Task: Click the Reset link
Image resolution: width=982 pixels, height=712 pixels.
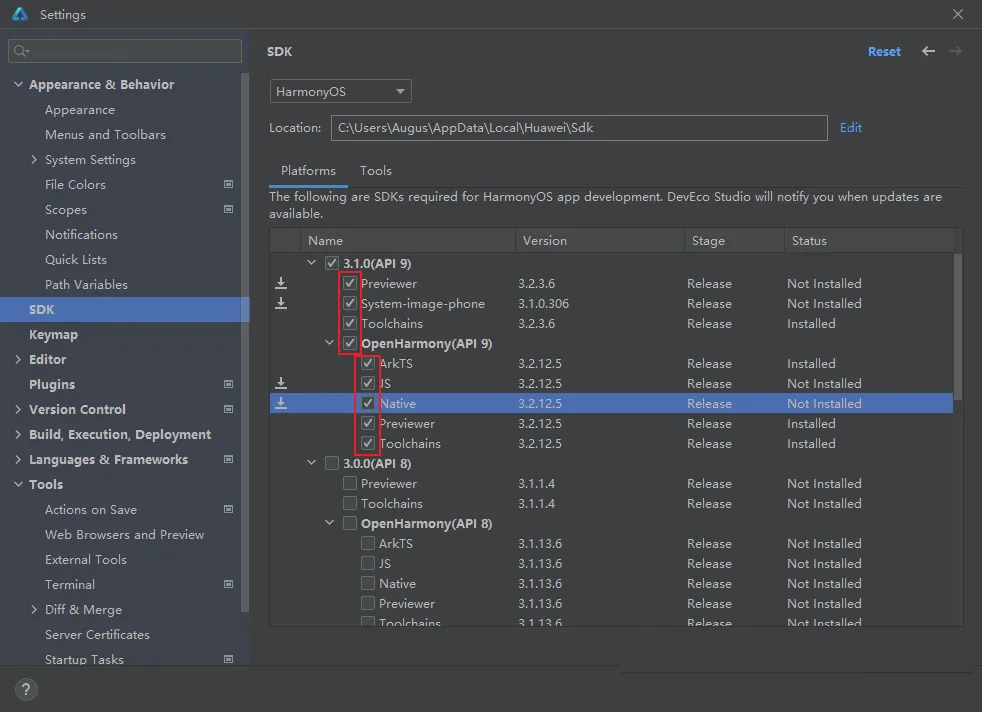Action: pyautogui.click(x=884, y=51)
